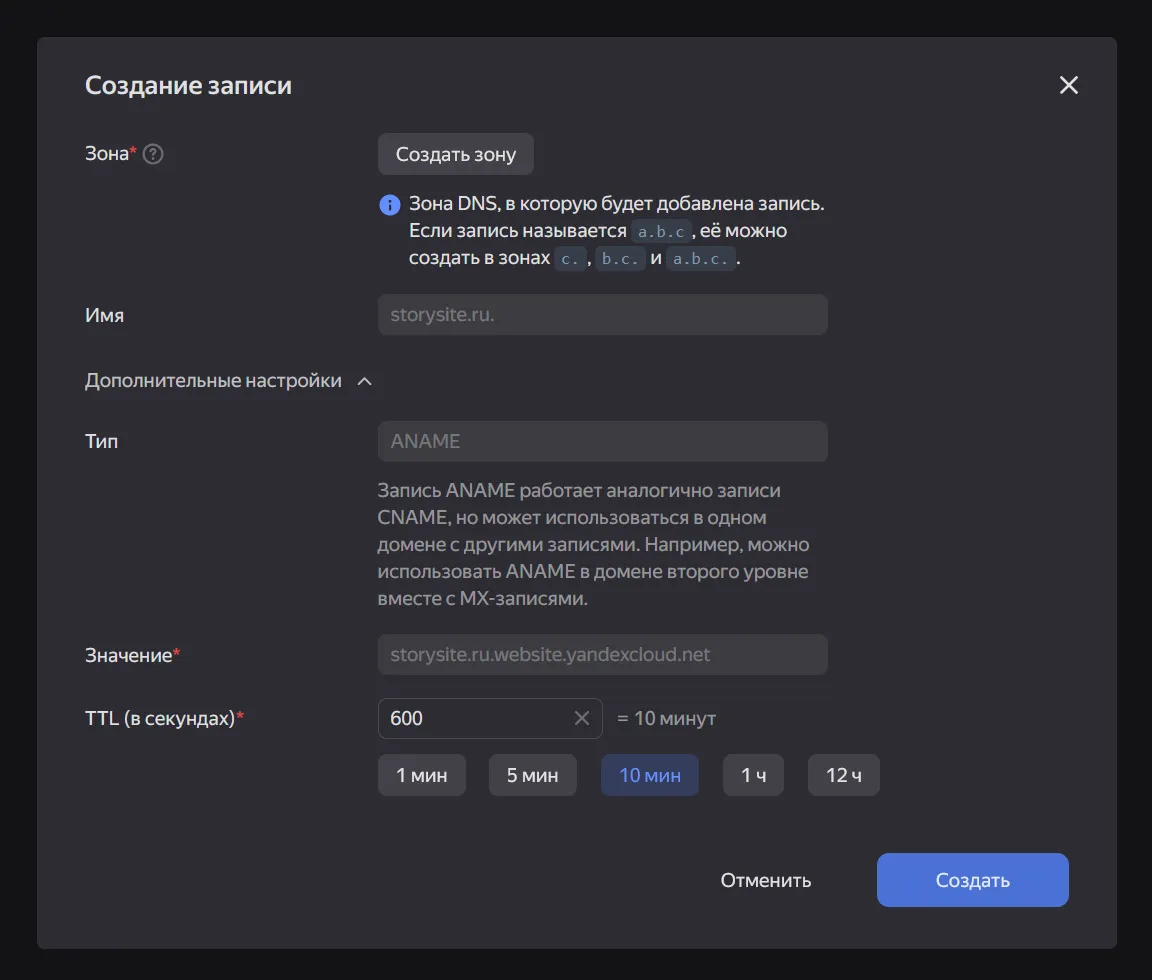Click the TTL seconds field showing 600
The width and height of the screenshot is (1152, 980).
coord(475,718)
